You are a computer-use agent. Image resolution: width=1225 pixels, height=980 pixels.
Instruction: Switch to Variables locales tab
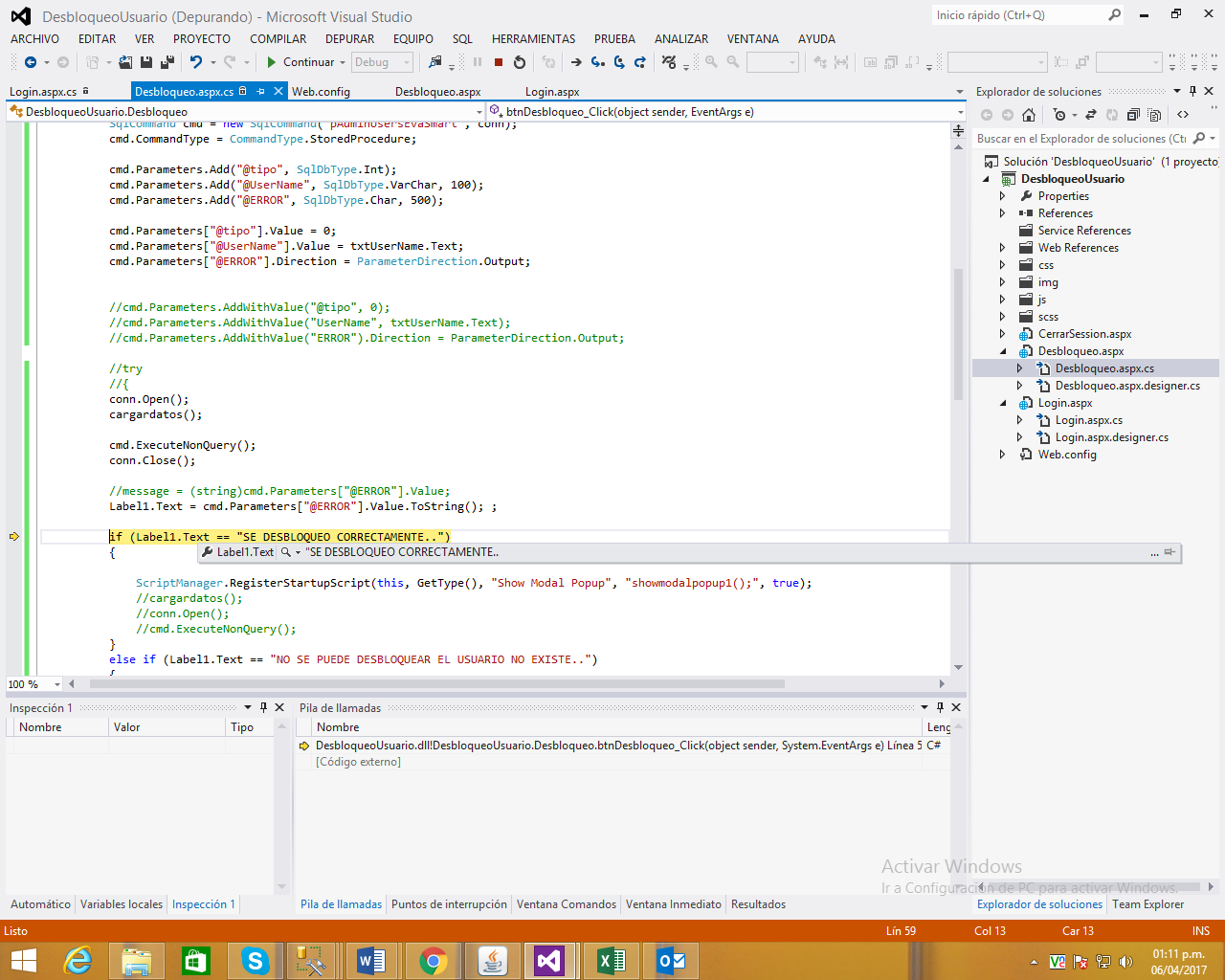pos(122,904)
